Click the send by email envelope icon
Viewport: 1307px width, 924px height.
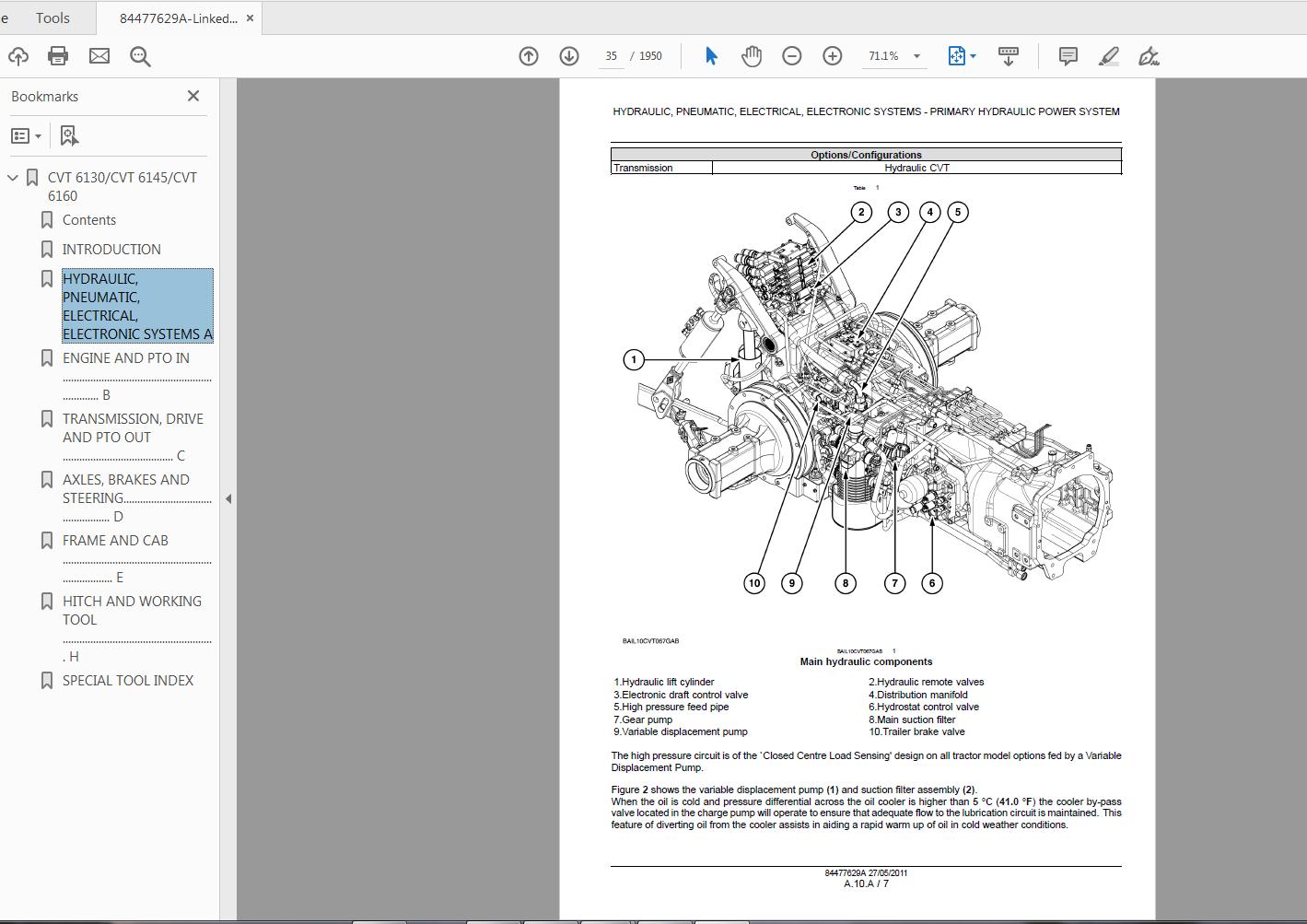tap(99, 56)
